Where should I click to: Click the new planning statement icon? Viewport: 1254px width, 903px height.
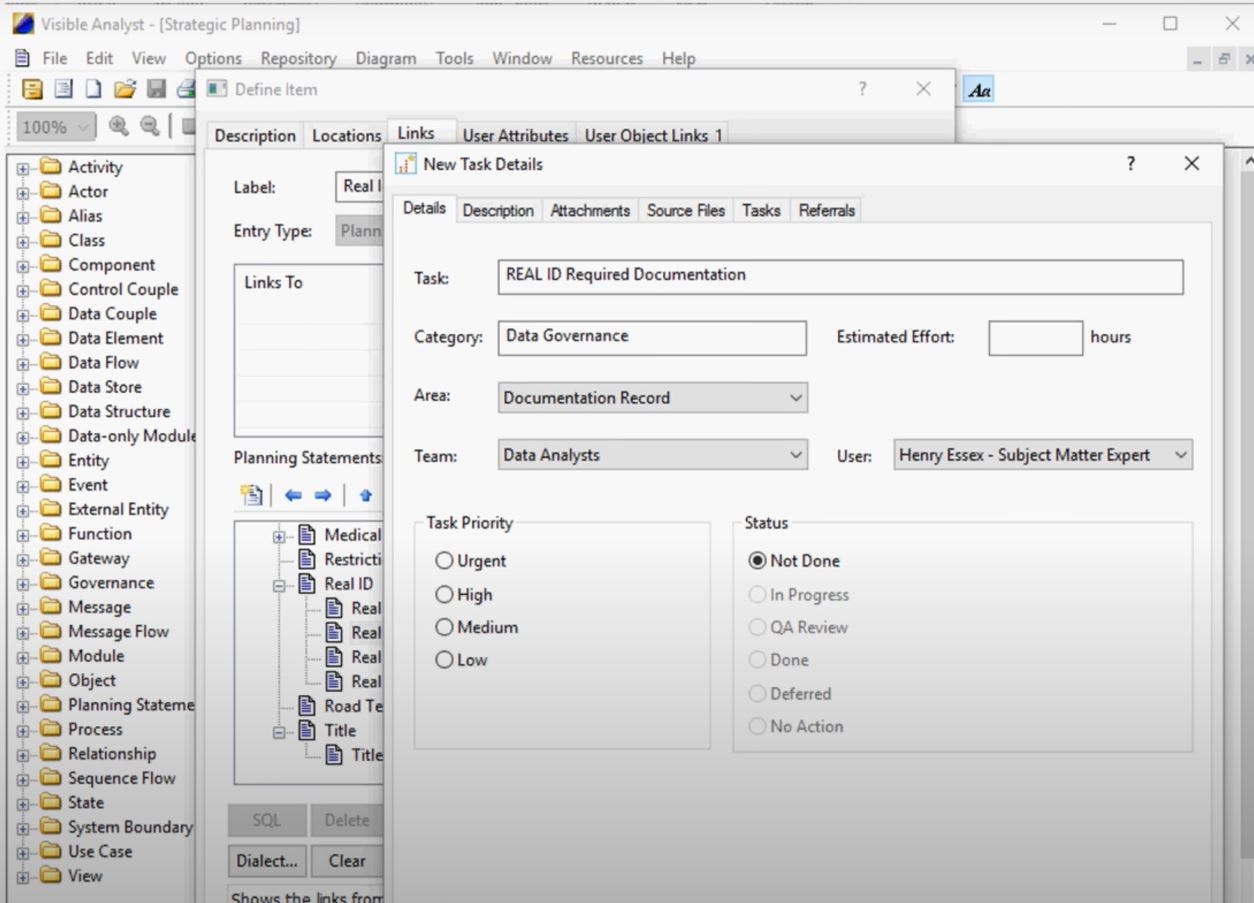tap(251, 495)
